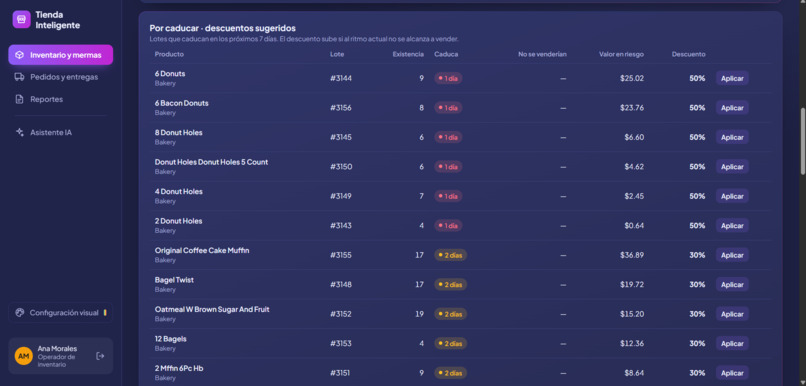Image resolution: width=806 pixels, height=386 pixels.
Task: Click the Tienda Inteligente store logo icon
Action: coord(22,20)
